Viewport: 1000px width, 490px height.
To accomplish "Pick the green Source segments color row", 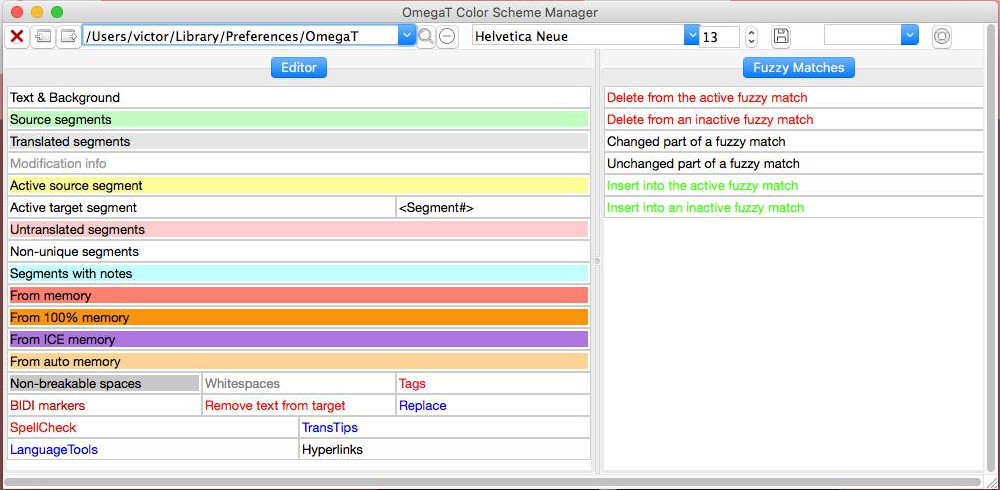I will (x=299, y=119).
